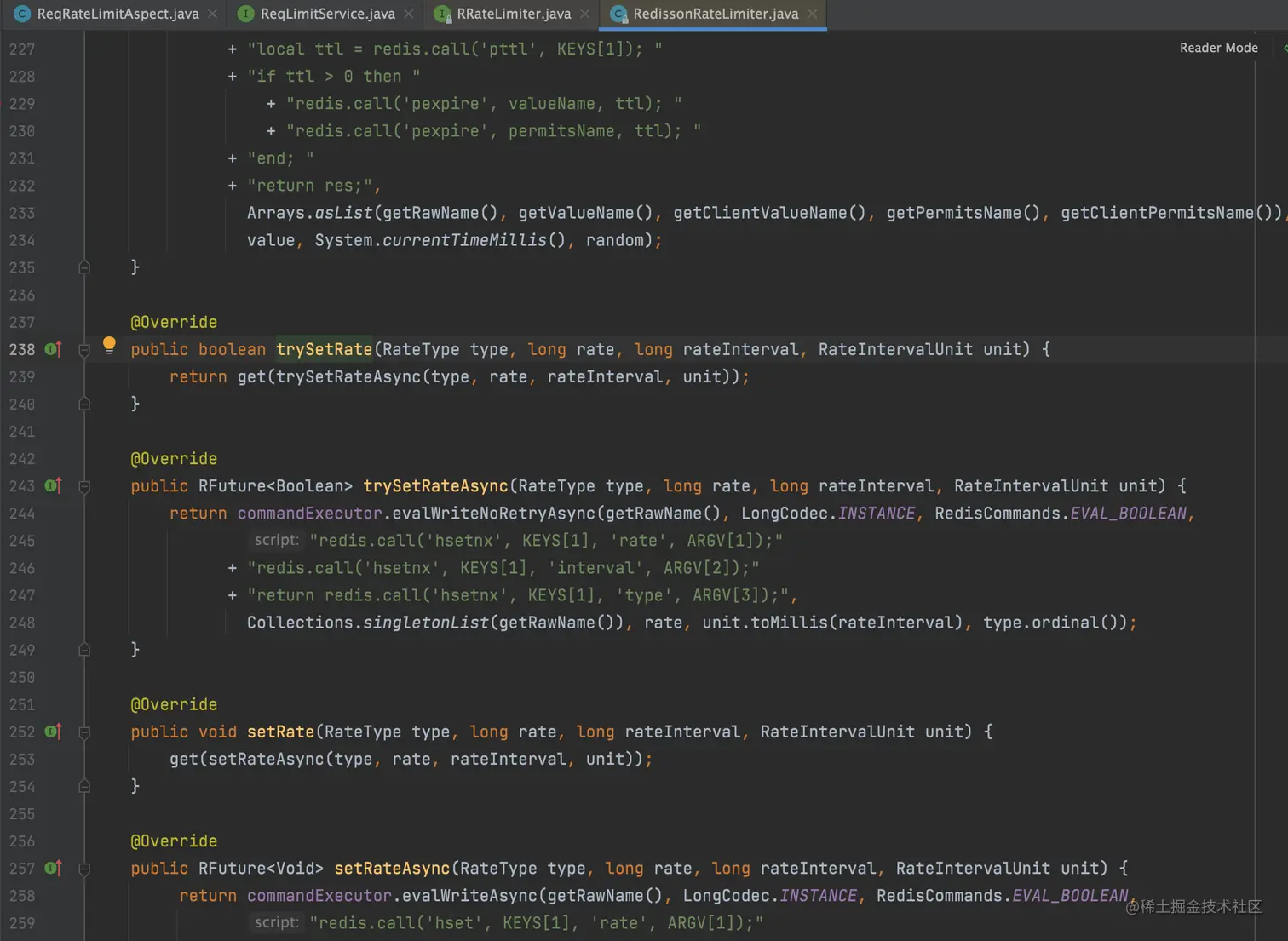Click getClientValueName() on line 233

(769, 213)
